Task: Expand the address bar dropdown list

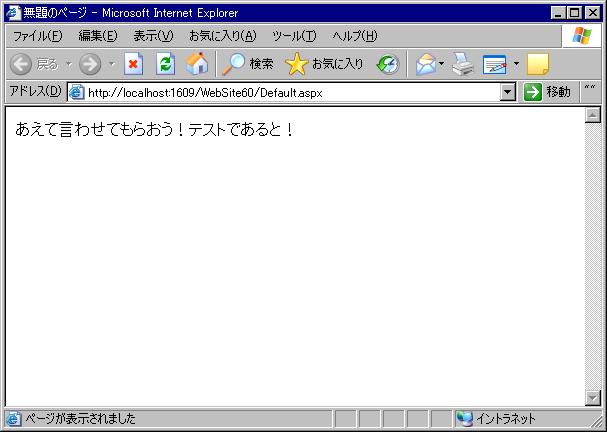Action: coord(508,93)
